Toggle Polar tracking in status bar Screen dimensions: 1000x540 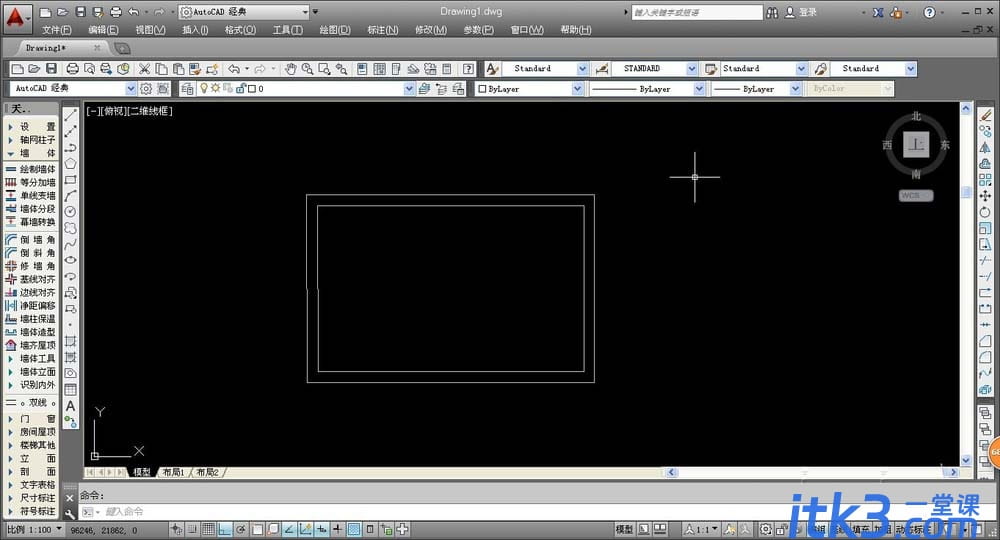(x=240, y=529)
